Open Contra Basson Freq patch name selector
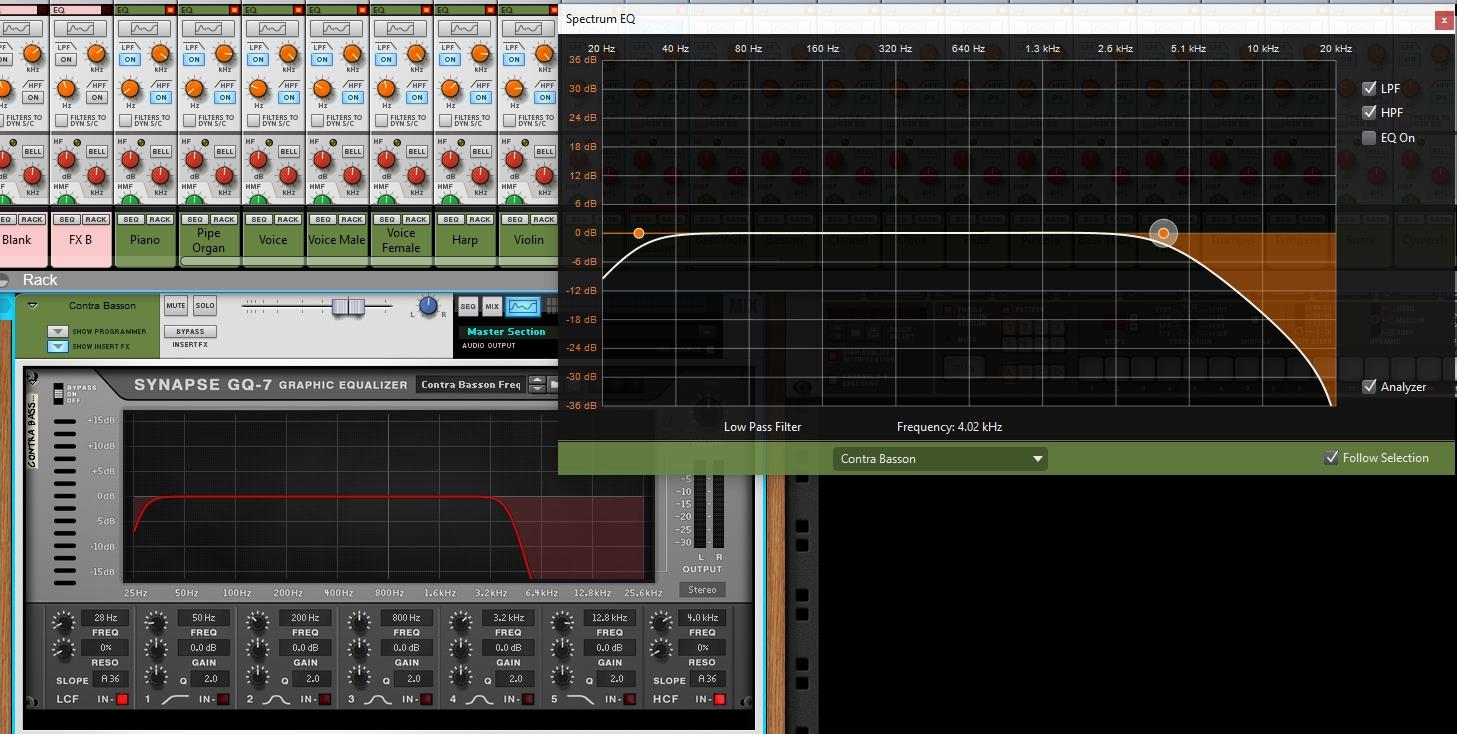This screenshot has width=1457, height=734. tap(471, 384)
